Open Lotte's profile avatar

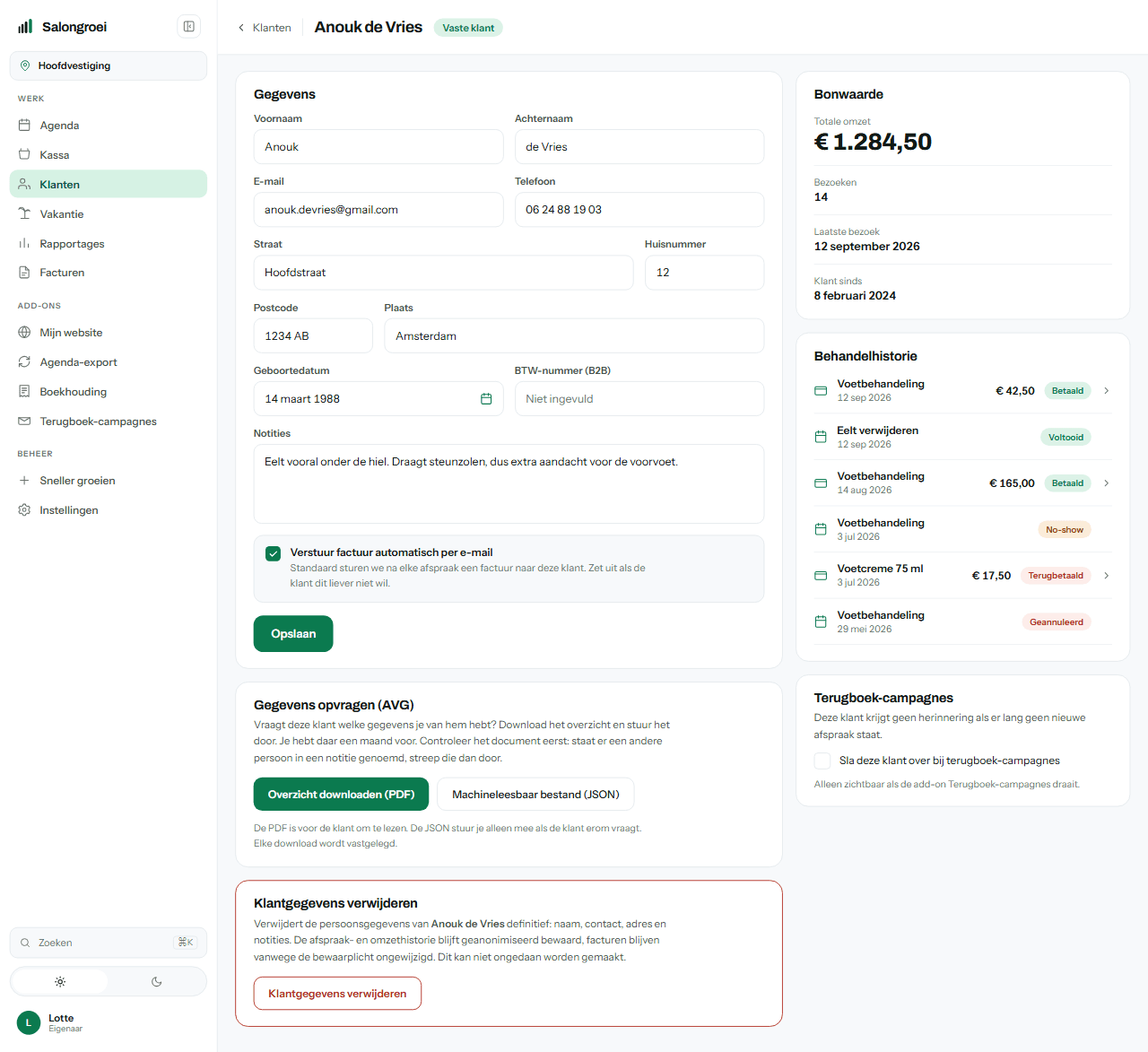[x=29, y=1022]
